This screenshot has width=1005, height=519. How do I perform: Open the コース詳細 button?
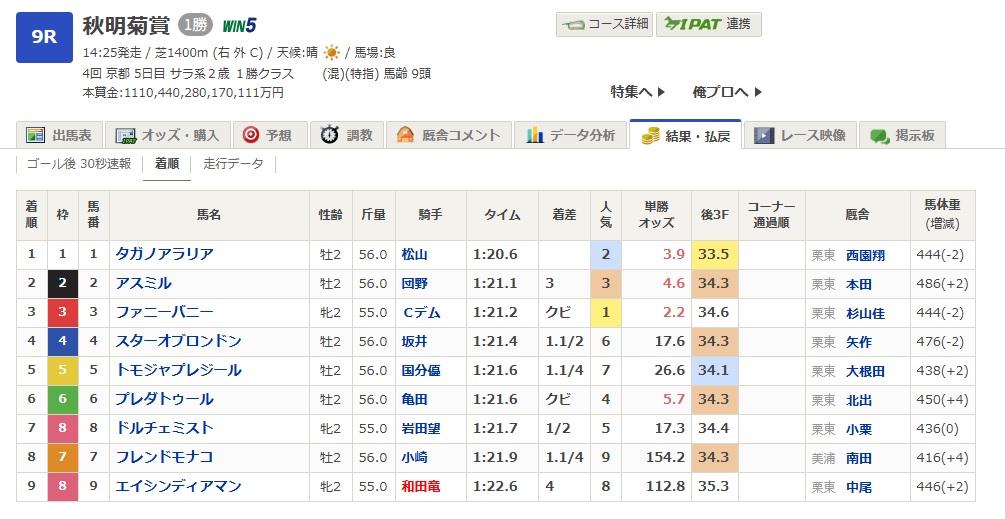604,25
